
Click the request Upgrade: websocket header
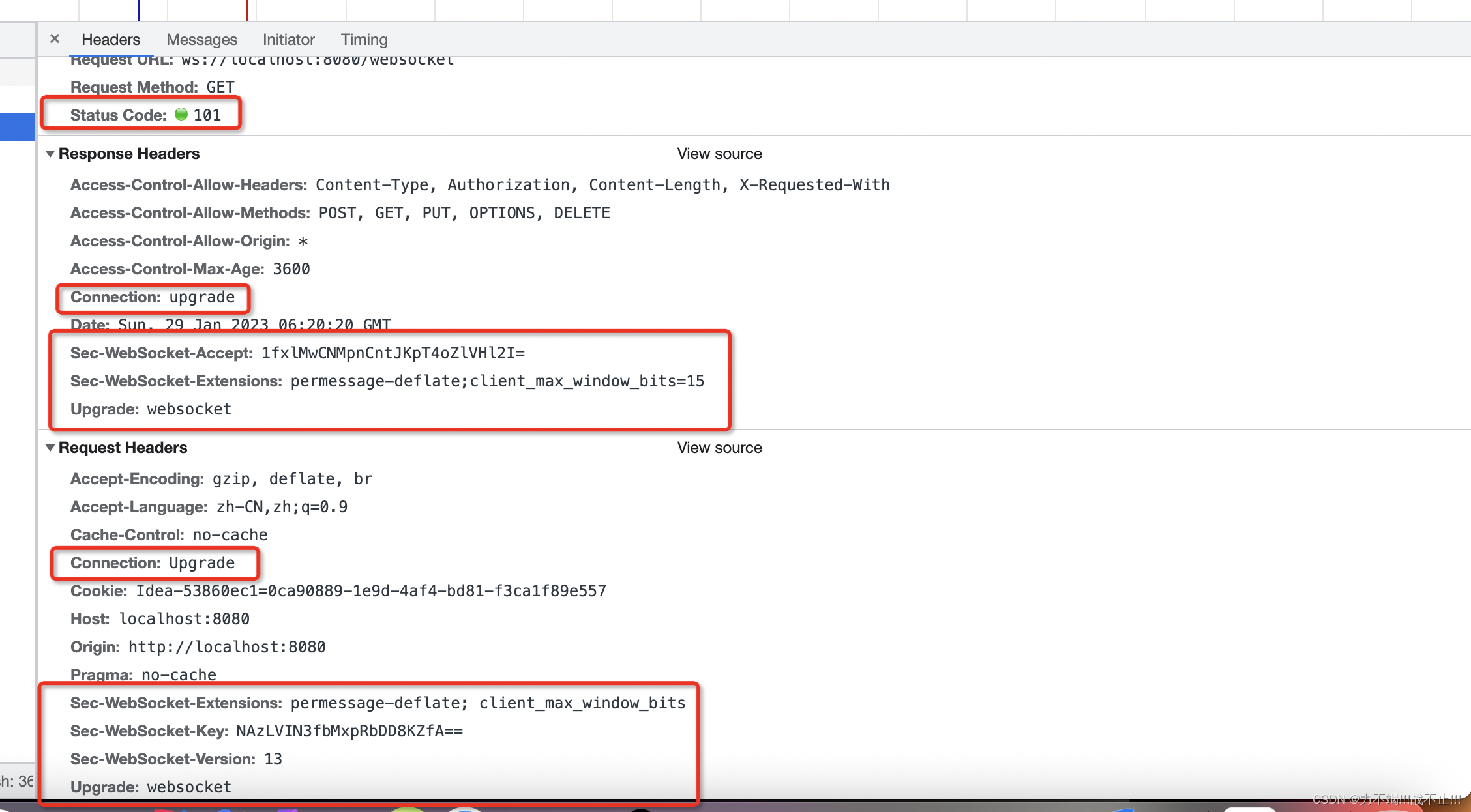(151, 787)
